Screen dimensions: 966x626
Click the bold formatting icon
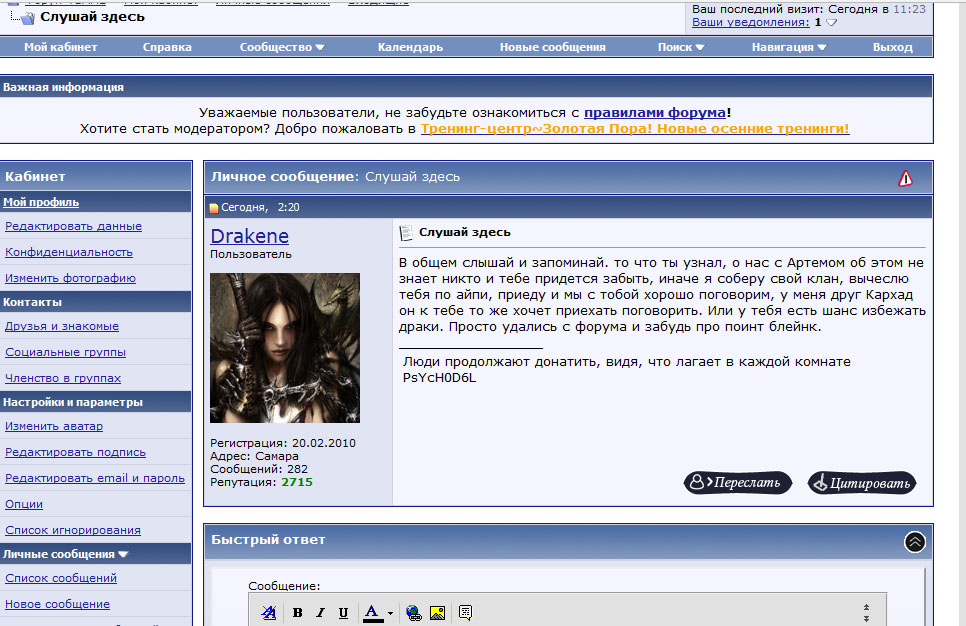(x=297, y=613)
